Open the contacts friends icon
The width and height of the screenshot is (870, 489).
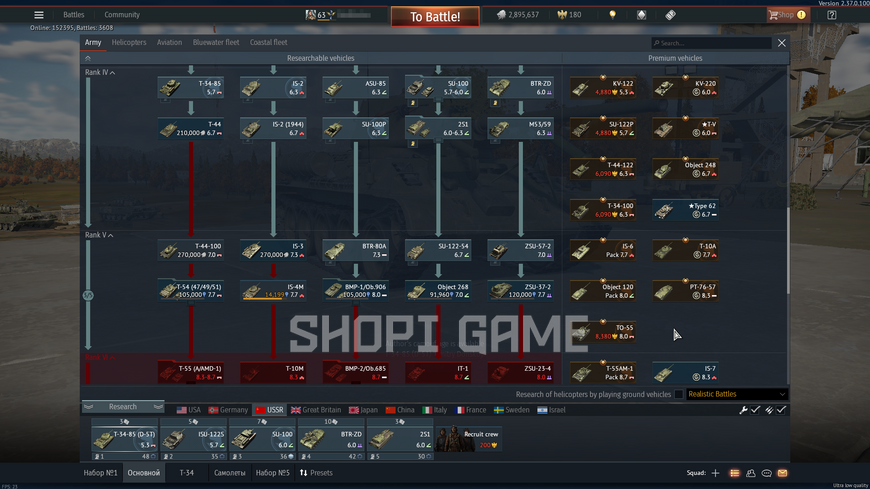[x=751, y=473]
